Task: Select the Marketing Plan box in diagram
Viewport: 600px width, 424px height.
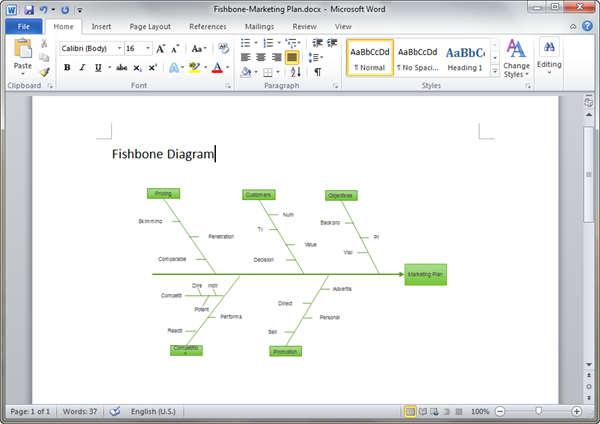Action: [x=426, y=274]
